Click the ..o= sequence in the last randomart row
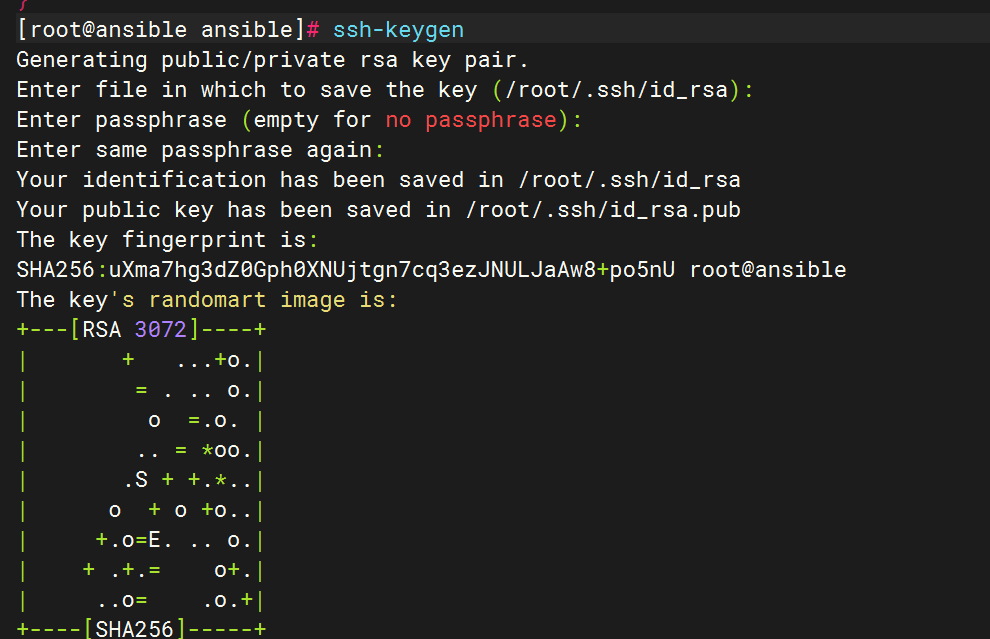The height and width of the screenshot is (639, 990). (122, 600)
